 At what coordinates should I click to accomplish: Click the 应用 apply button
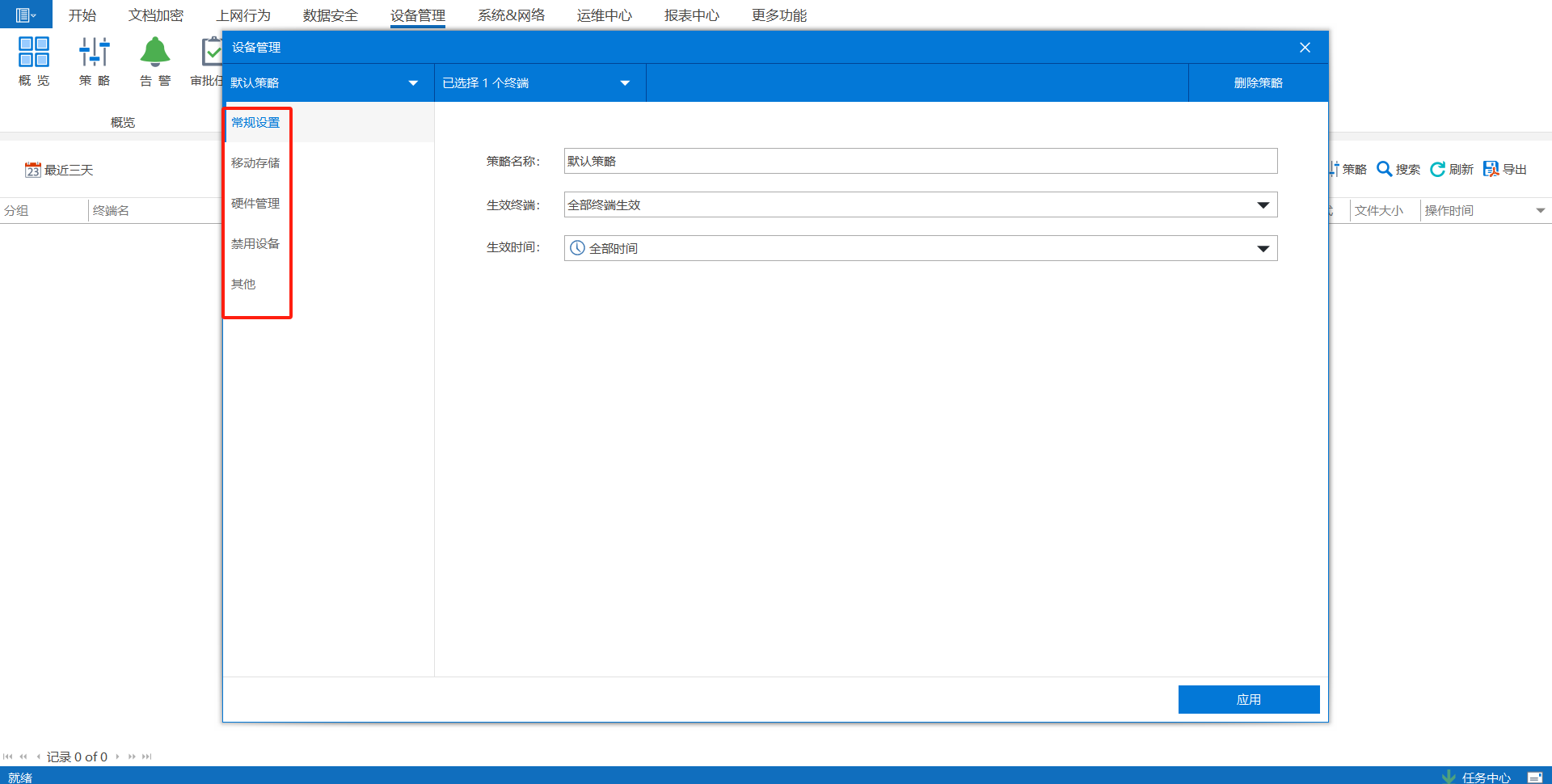(x=1248, y=699)
